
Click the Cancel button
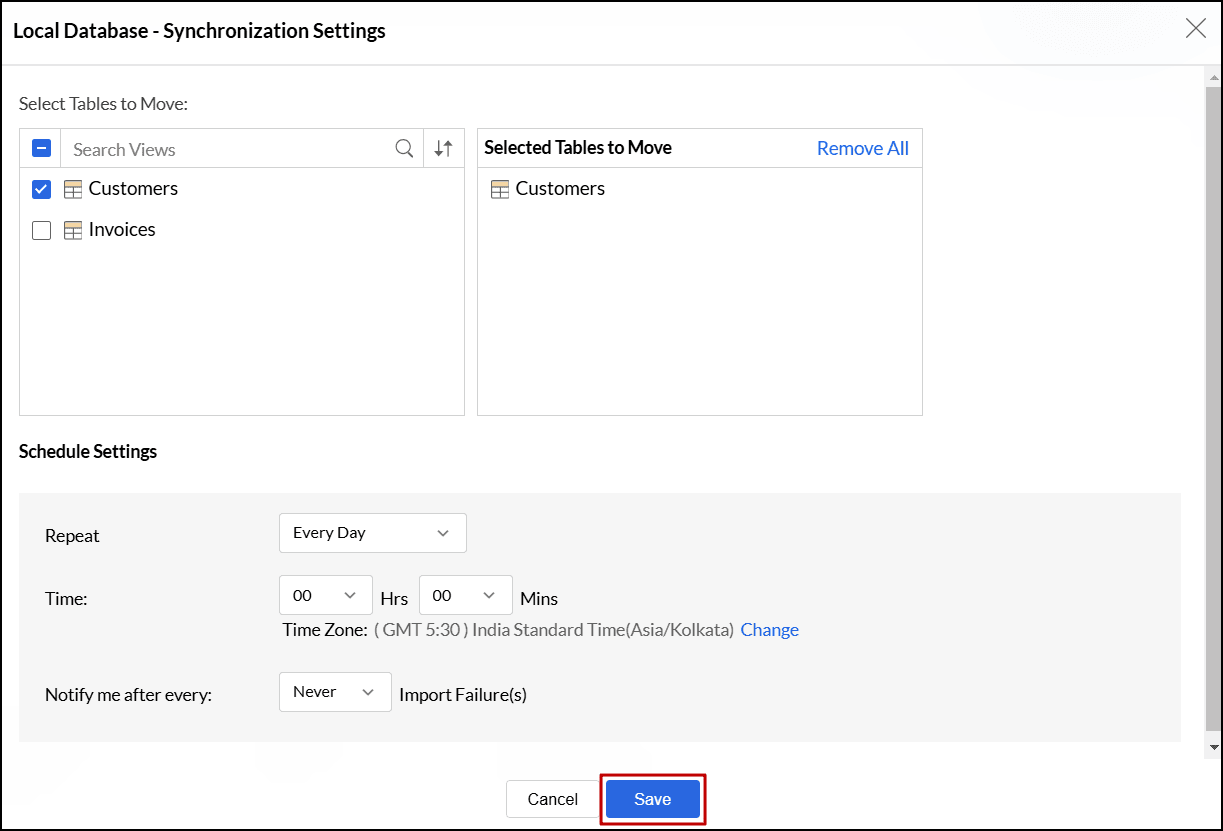click(551, 799)
